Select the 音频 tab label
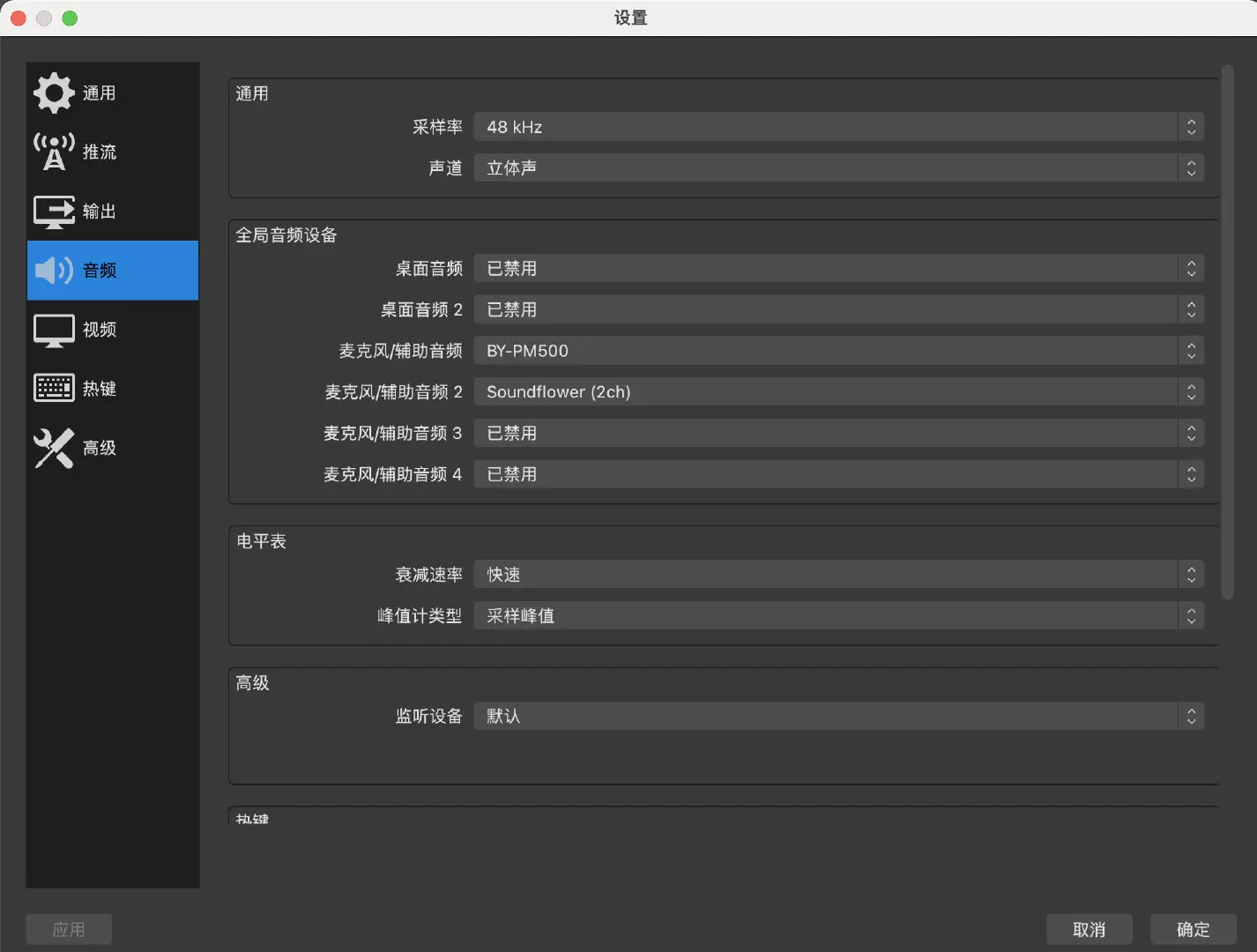 coord(100,271)
